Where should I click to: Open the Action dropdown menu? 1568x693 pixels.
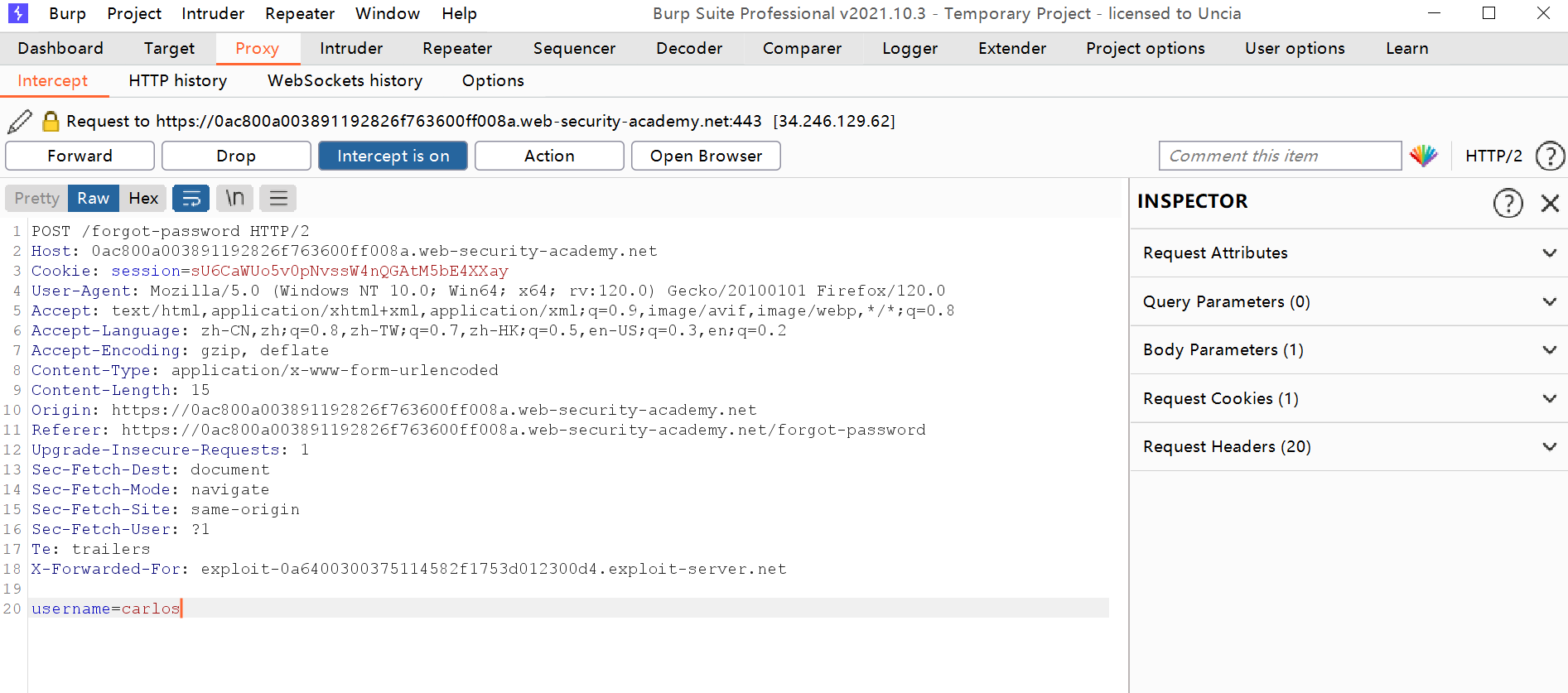[x=549, y=156]
